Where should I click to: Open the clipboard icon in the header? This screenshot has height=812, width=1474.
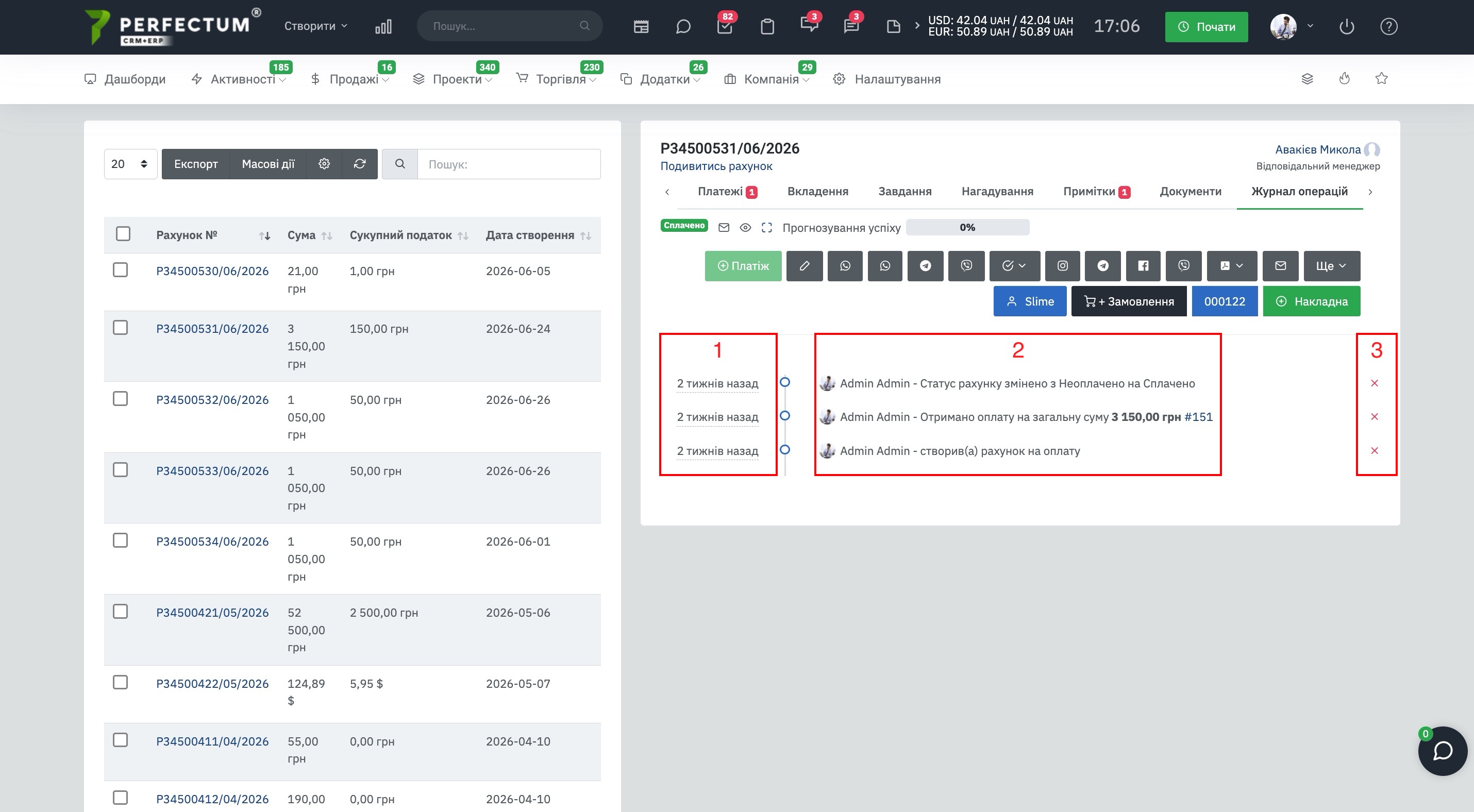(767, 26)
